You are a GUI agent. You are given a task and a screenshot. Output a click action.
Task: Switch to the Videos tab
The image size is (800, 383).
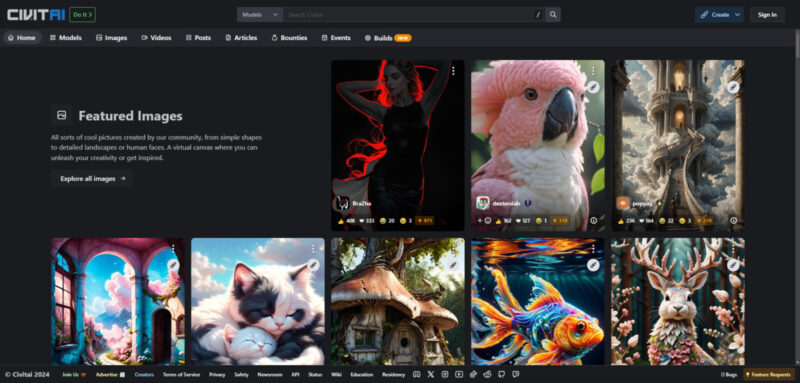[157, 38]
